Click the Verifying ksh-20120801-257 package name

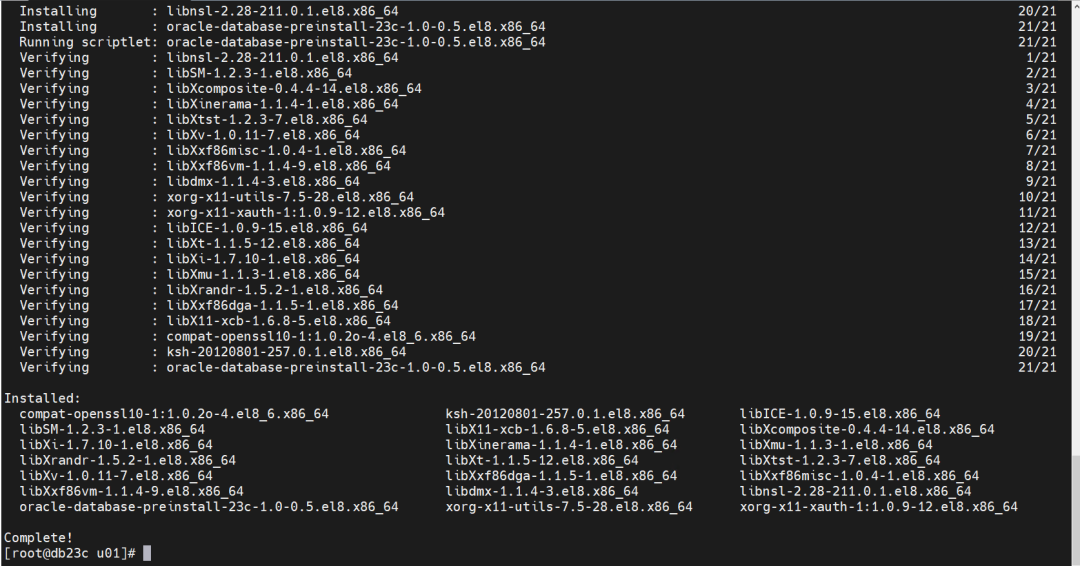(x=287, y=352)
